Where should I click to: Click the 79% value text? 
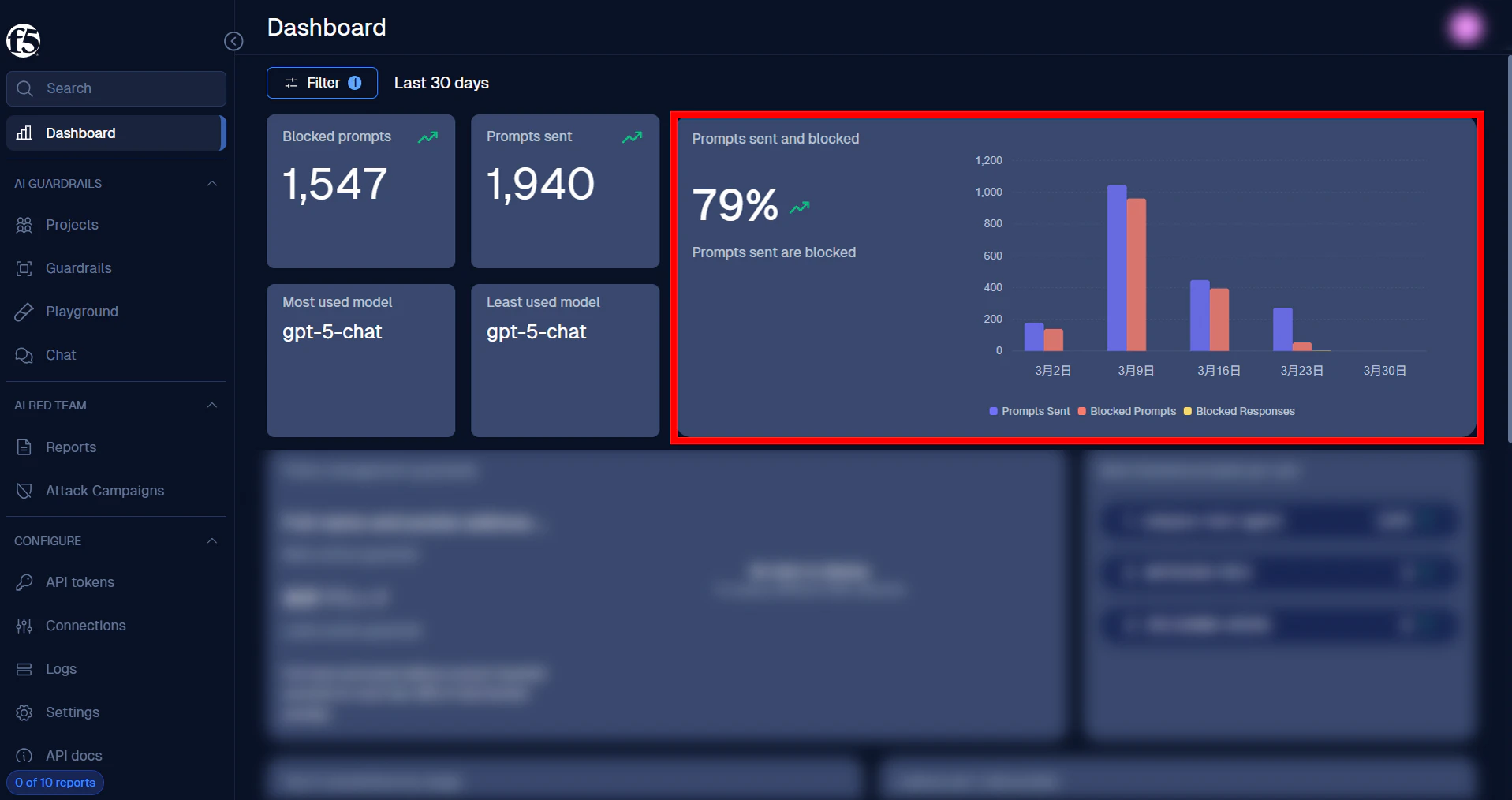735,205
